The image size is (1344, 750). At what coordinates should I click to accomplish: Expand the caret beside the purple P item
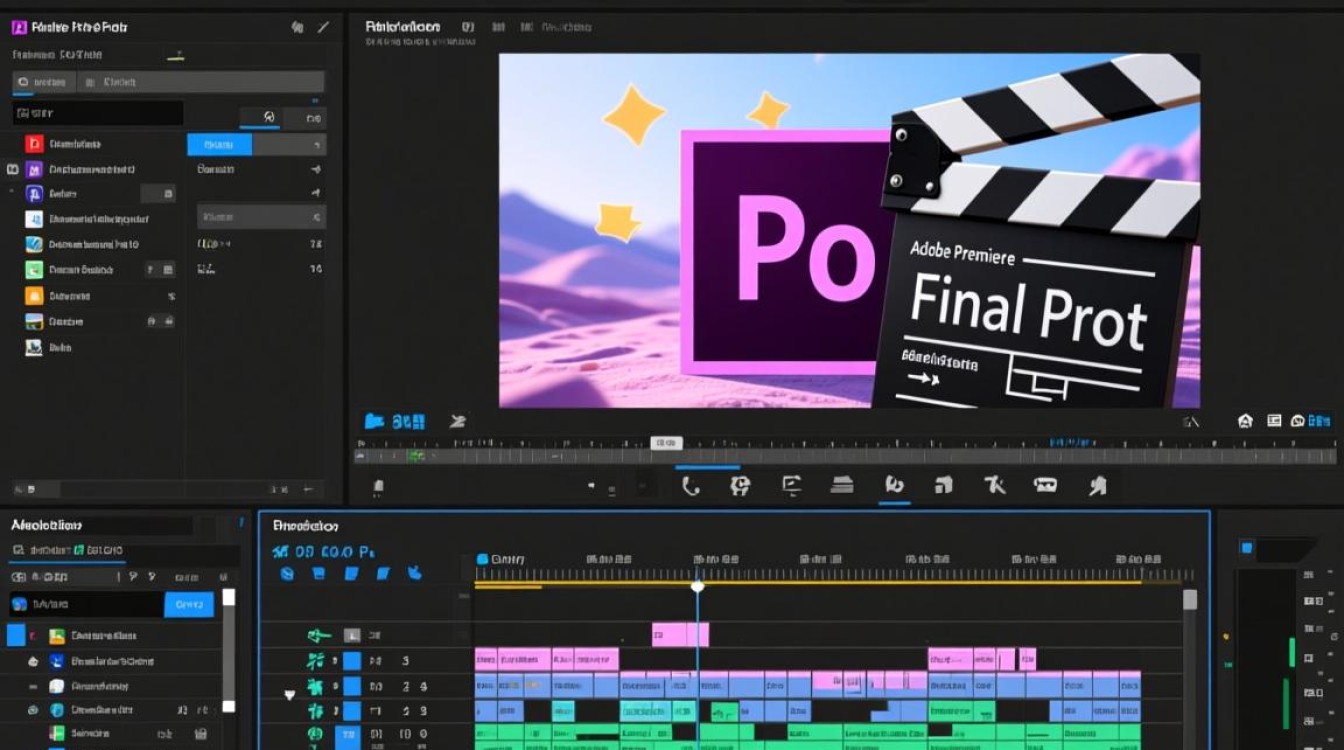[12, 192]
